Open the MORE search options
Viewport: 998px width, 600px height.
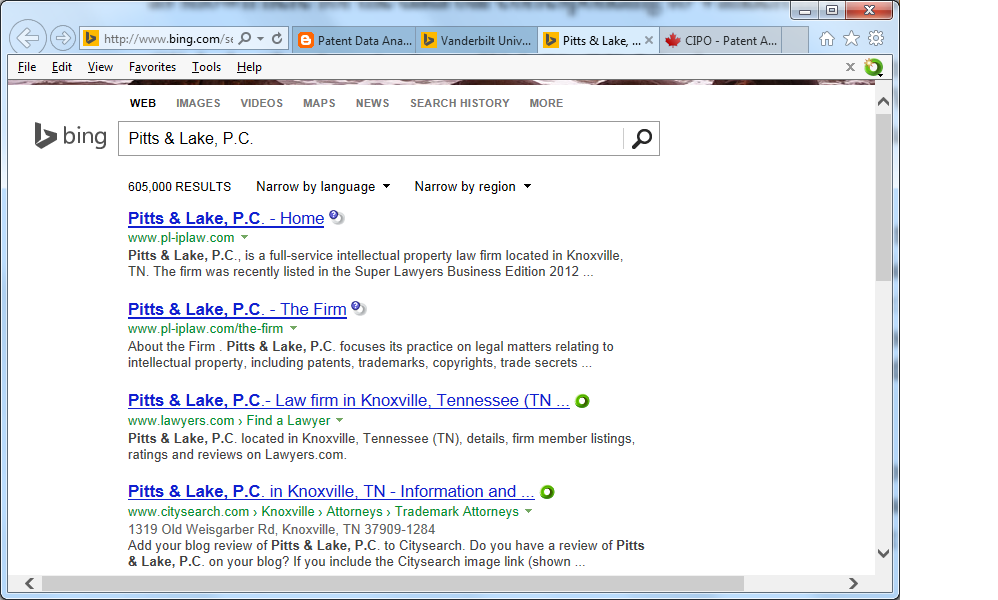[546, 103]
